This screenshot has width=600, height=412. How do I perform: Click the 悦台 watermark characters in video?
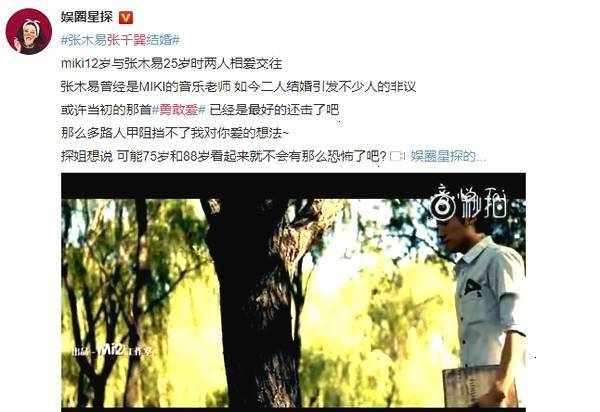pyautogui.click(x=482, y=204)
